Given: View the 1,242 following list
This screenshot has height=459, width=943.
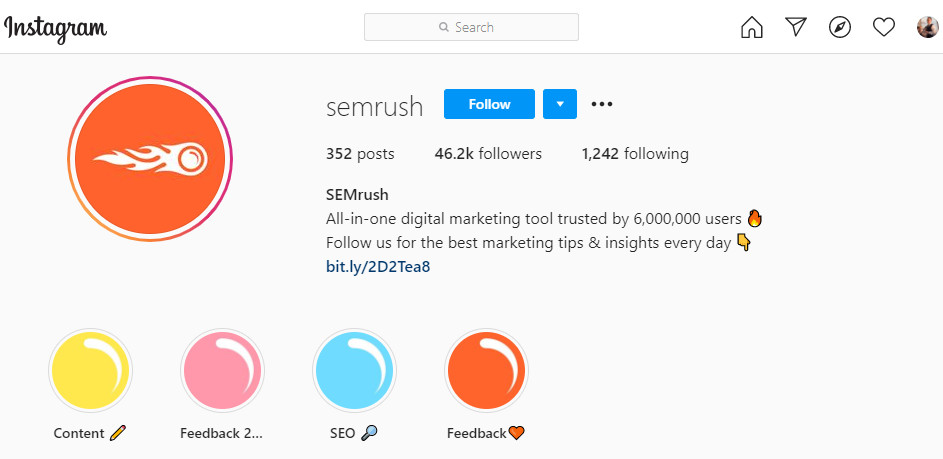Looking at the screenshot, I should click(634, 154).
